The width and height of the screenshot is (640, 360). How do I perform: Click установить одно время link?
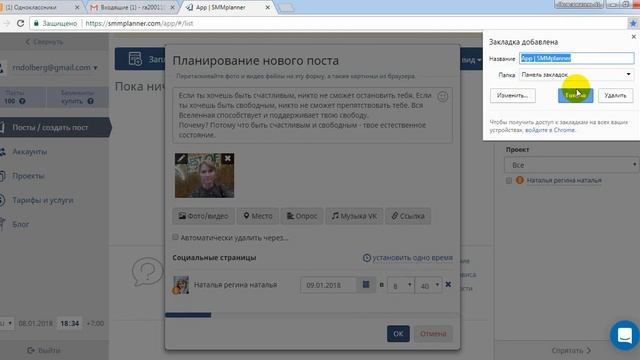[412, 258]
